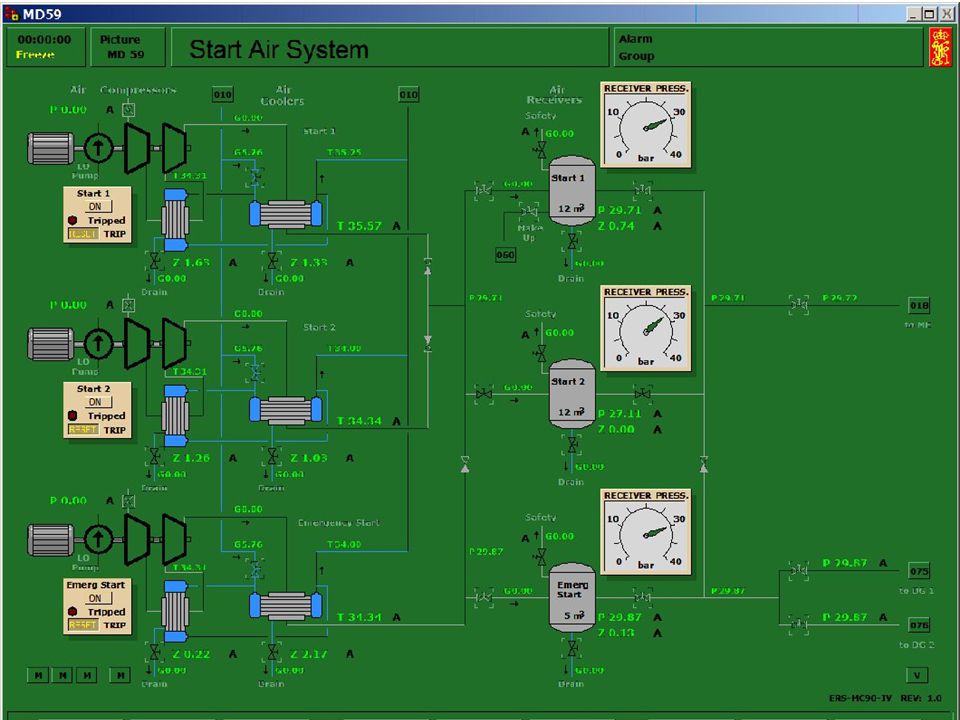
Task: Select Start 1 compressor electric motor
Action: (51, 148)
